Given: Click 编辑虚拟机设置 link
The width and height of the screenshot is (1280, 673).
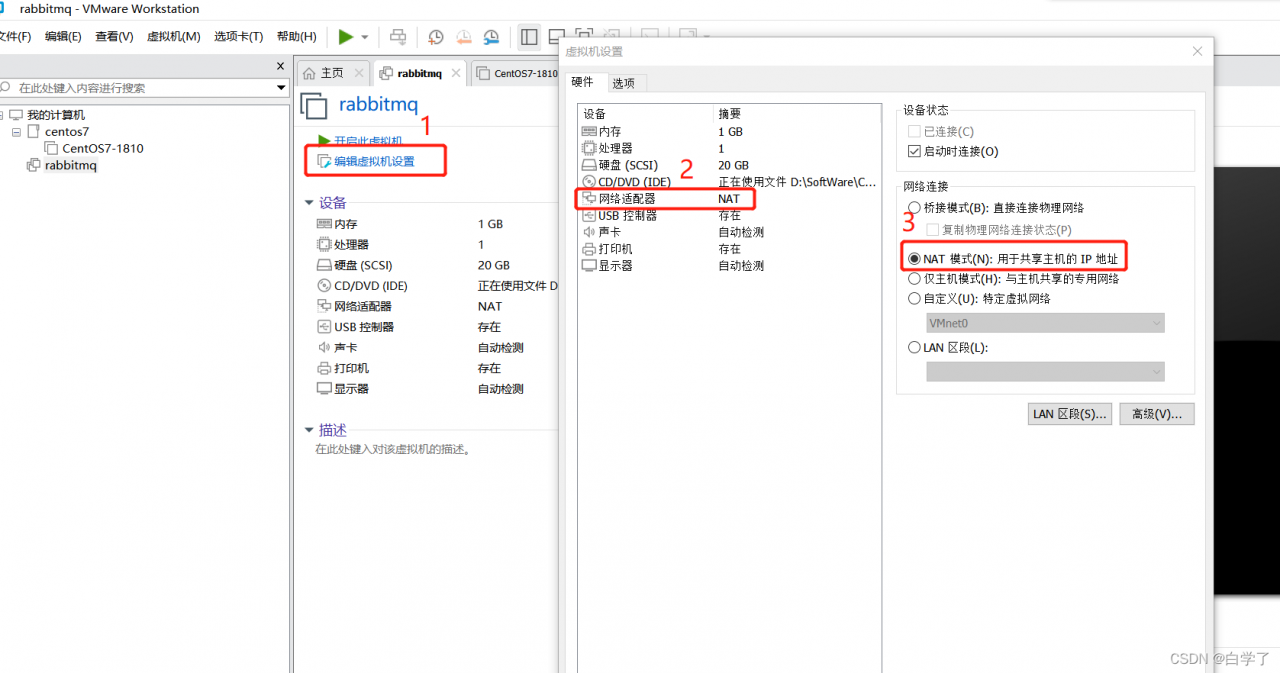Looking at the screenshot, I should click(x=374, y=161).
